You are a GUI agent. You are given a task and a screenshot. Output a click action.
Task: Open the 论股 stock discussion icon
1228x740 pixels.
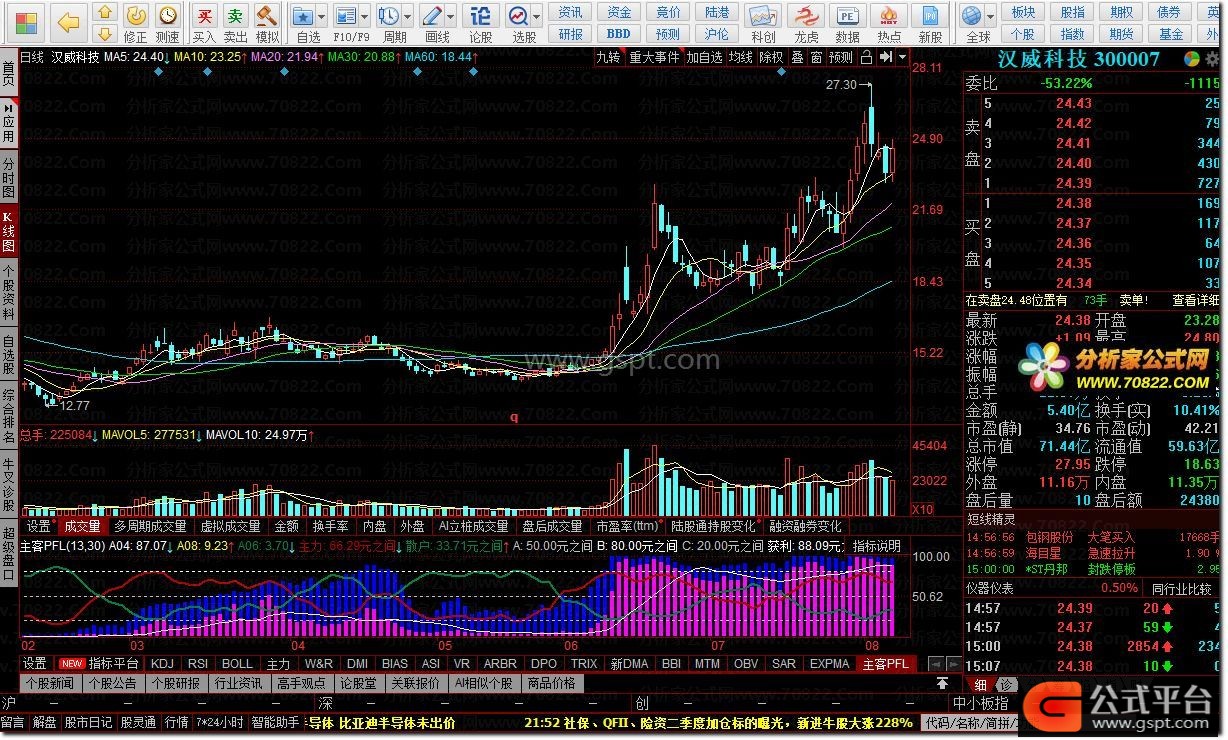coord(480,16)
